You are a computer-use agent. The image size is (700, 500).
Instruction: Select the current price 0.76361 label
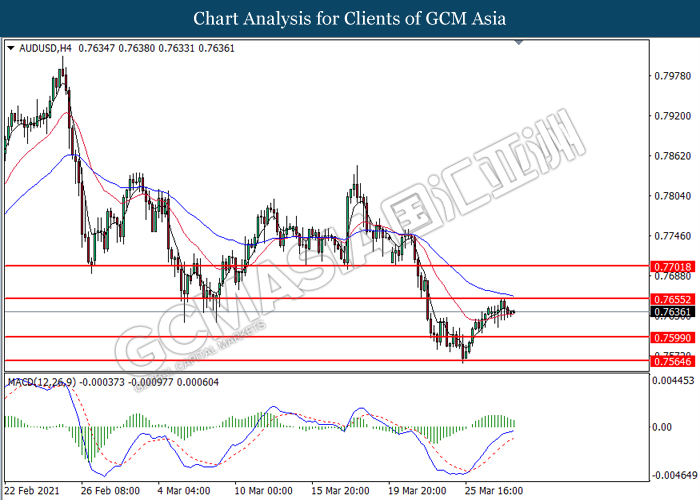[673, 312]
